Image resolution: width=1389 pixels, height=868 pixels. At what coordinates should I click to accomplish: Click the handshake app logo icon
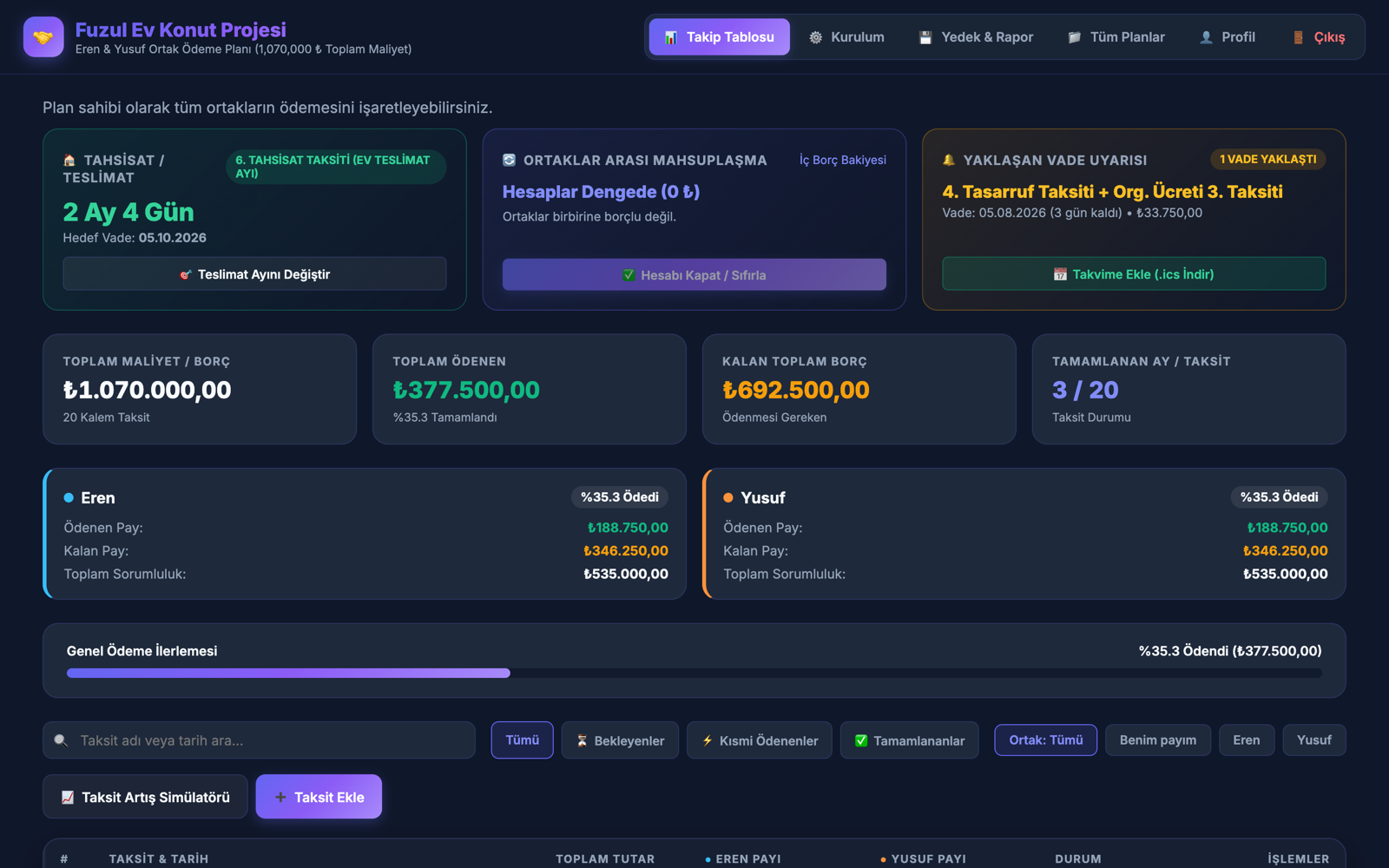tap(43, 37)
